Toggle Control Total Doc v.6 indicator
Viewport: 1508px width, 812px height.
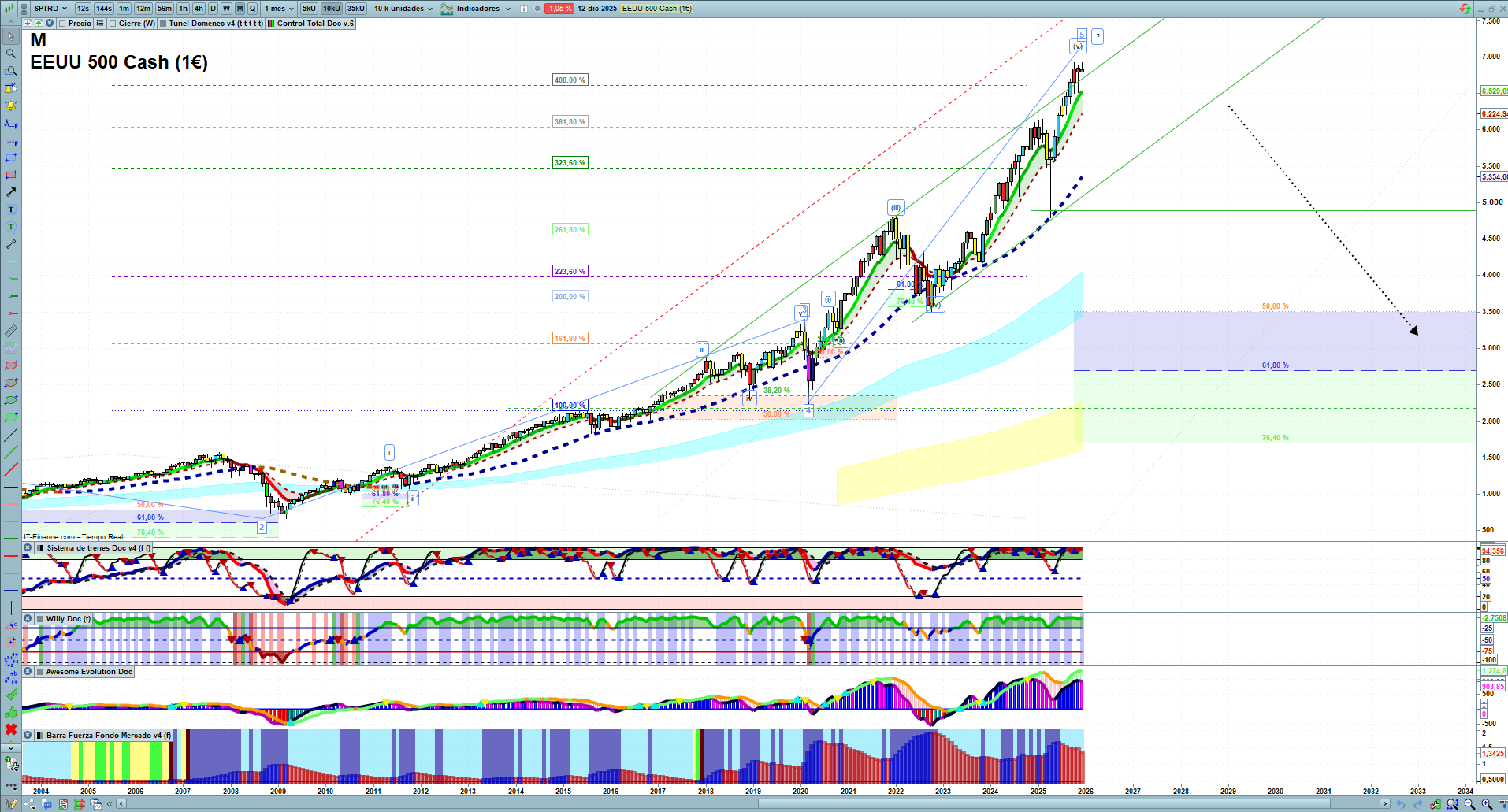[310, 24]
